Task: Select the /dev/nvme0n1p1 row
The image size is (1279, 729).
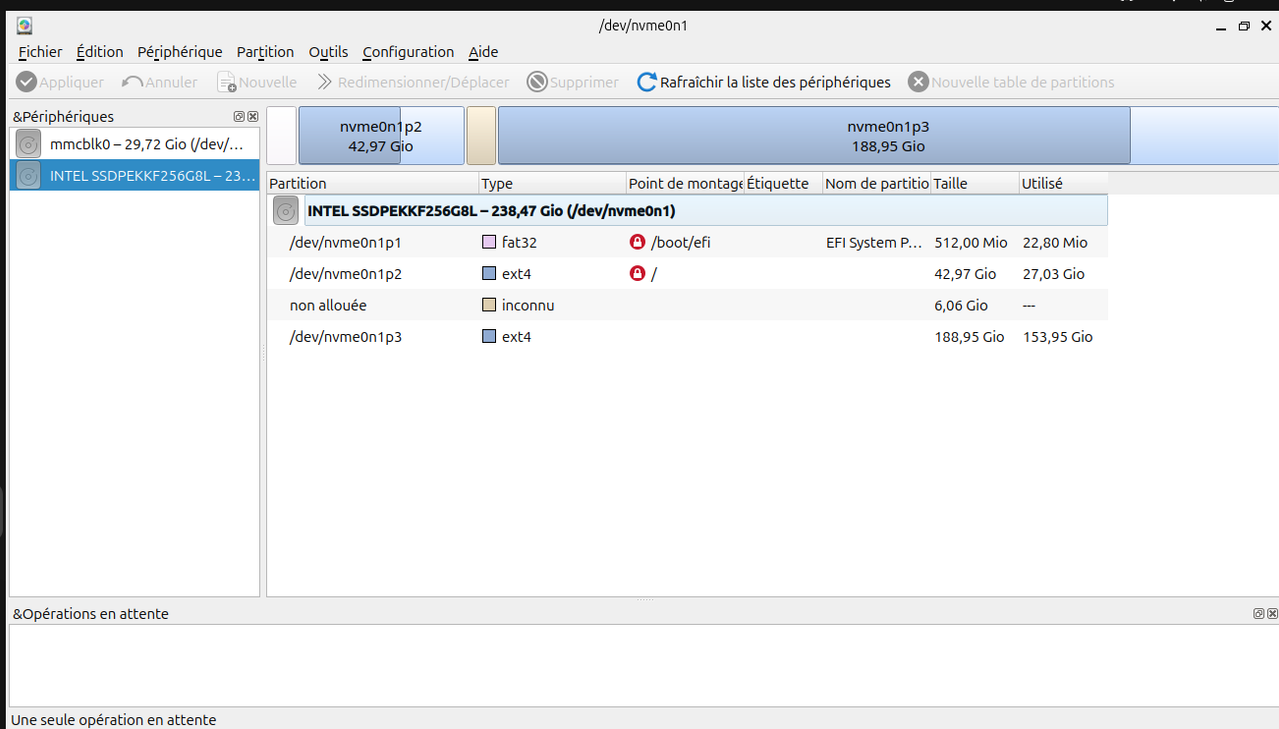Action: (688, 242)
